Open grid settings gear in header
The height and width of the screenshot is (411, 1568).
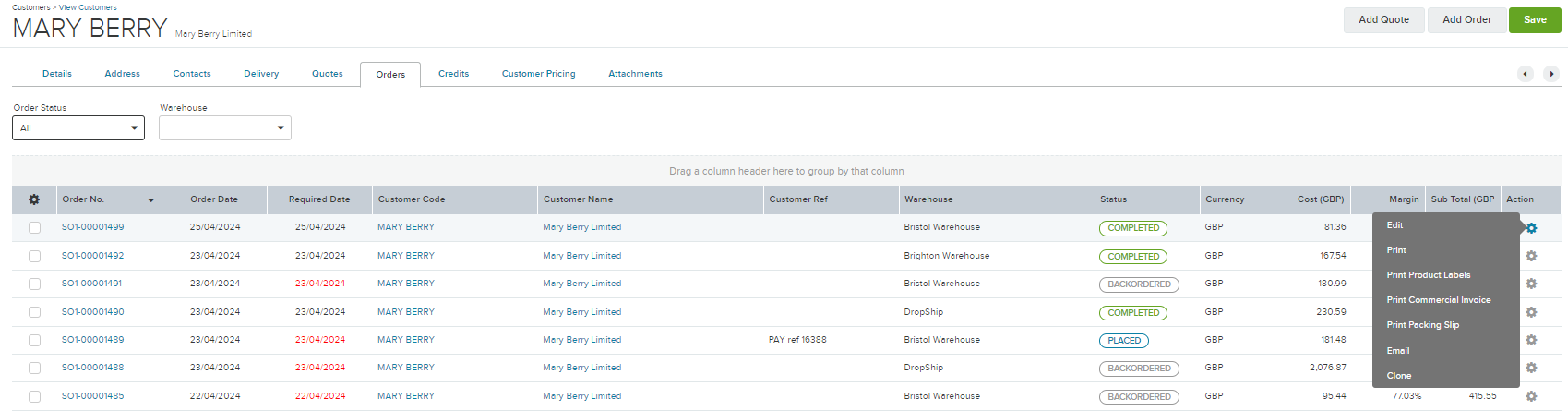pyautogui.click(x=34, y=199)
